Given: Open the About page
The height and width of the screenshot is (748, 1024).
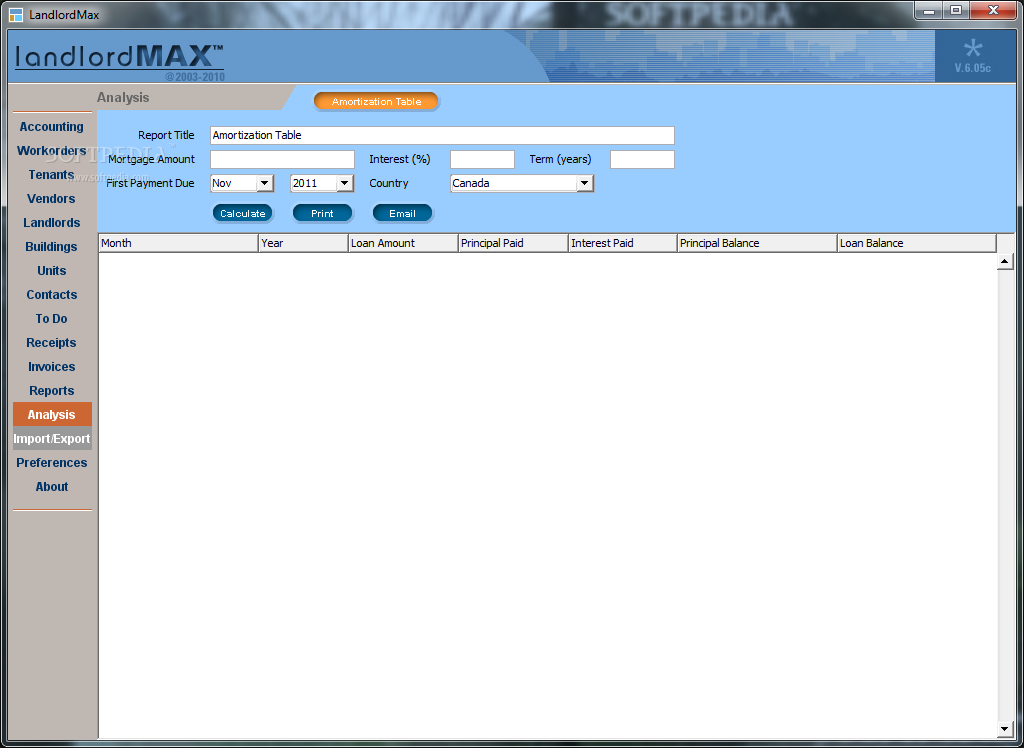Looking at the screenshot, I should tap(52, 487).
